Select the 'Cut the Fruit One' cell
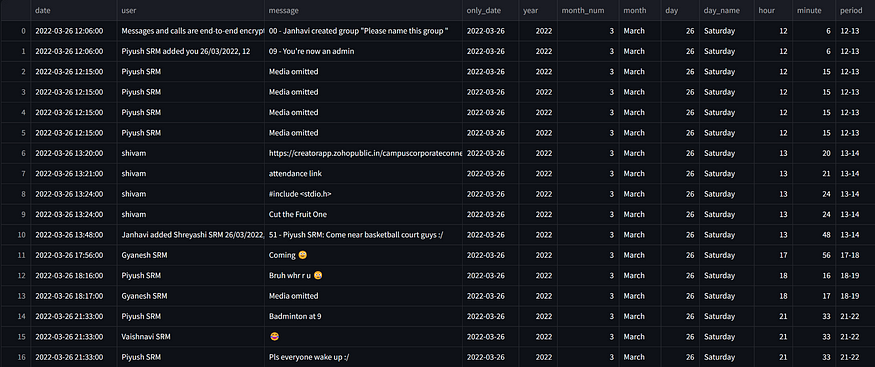The image size is (875, 367). pos(363,214)
